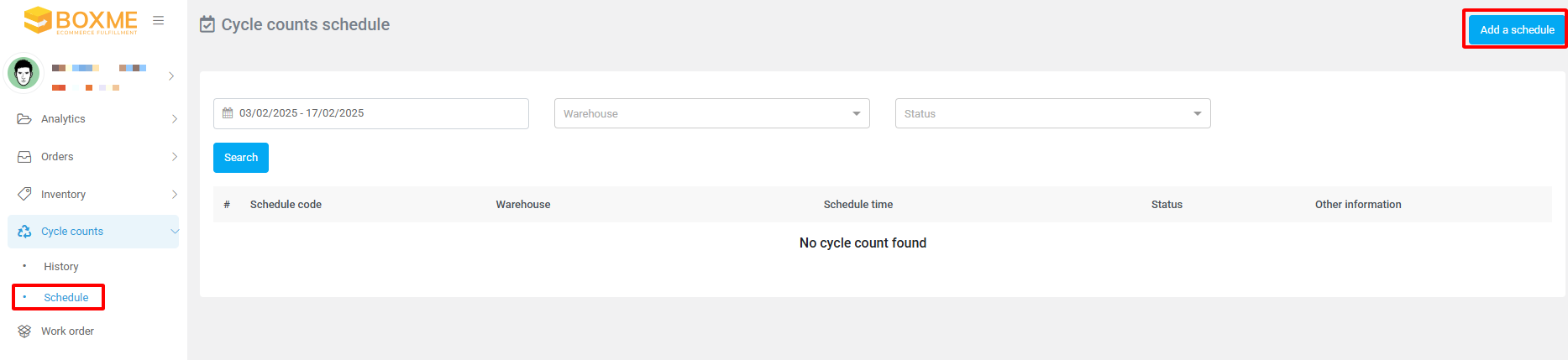This screenshot has height=360, width=1568.
Task: Select Schedule in the sidebar
Action: (x=66, y=298)
